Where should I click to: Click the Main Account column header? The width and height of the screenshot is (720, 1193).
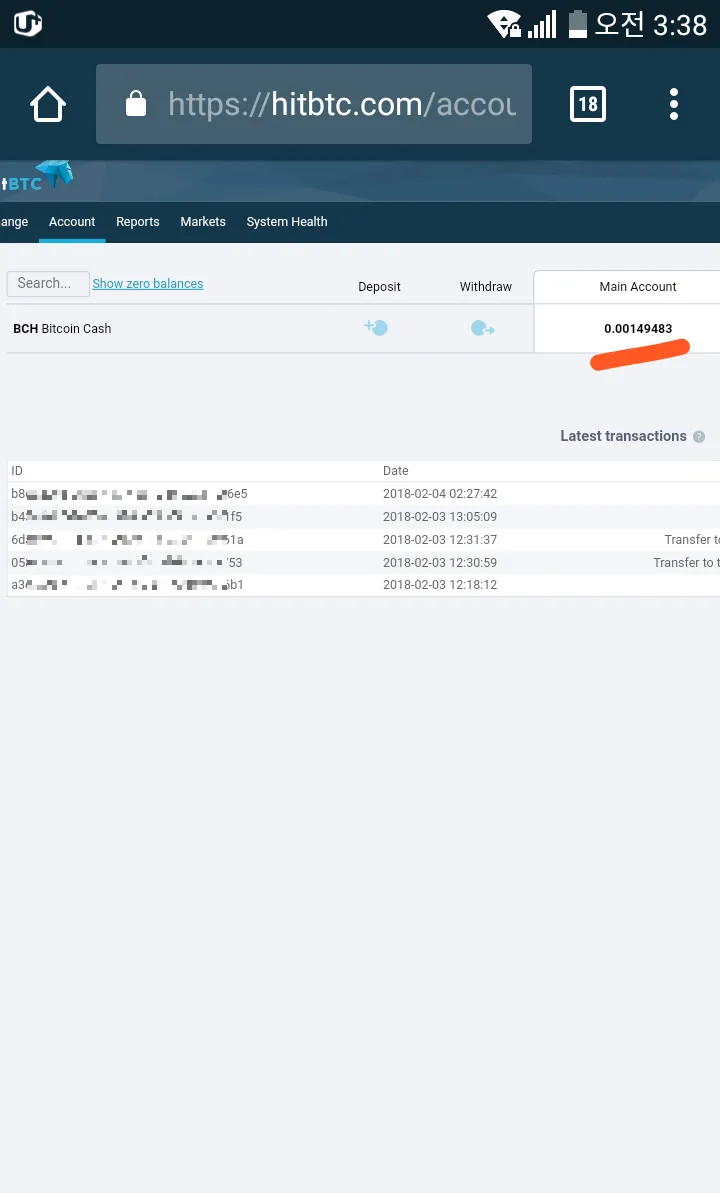click(638, 287)
